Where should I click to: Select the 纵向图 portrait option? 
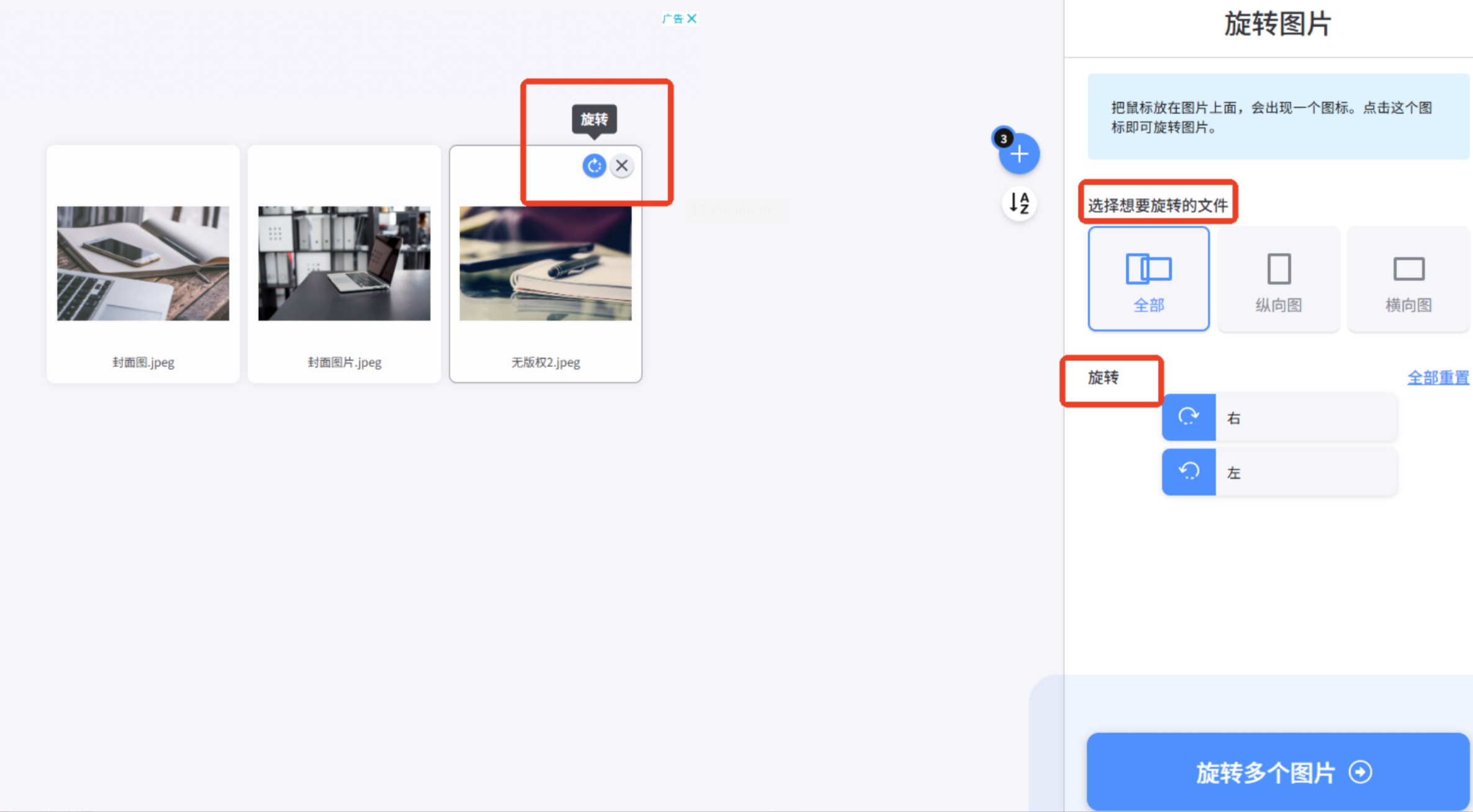[1278, 279]
